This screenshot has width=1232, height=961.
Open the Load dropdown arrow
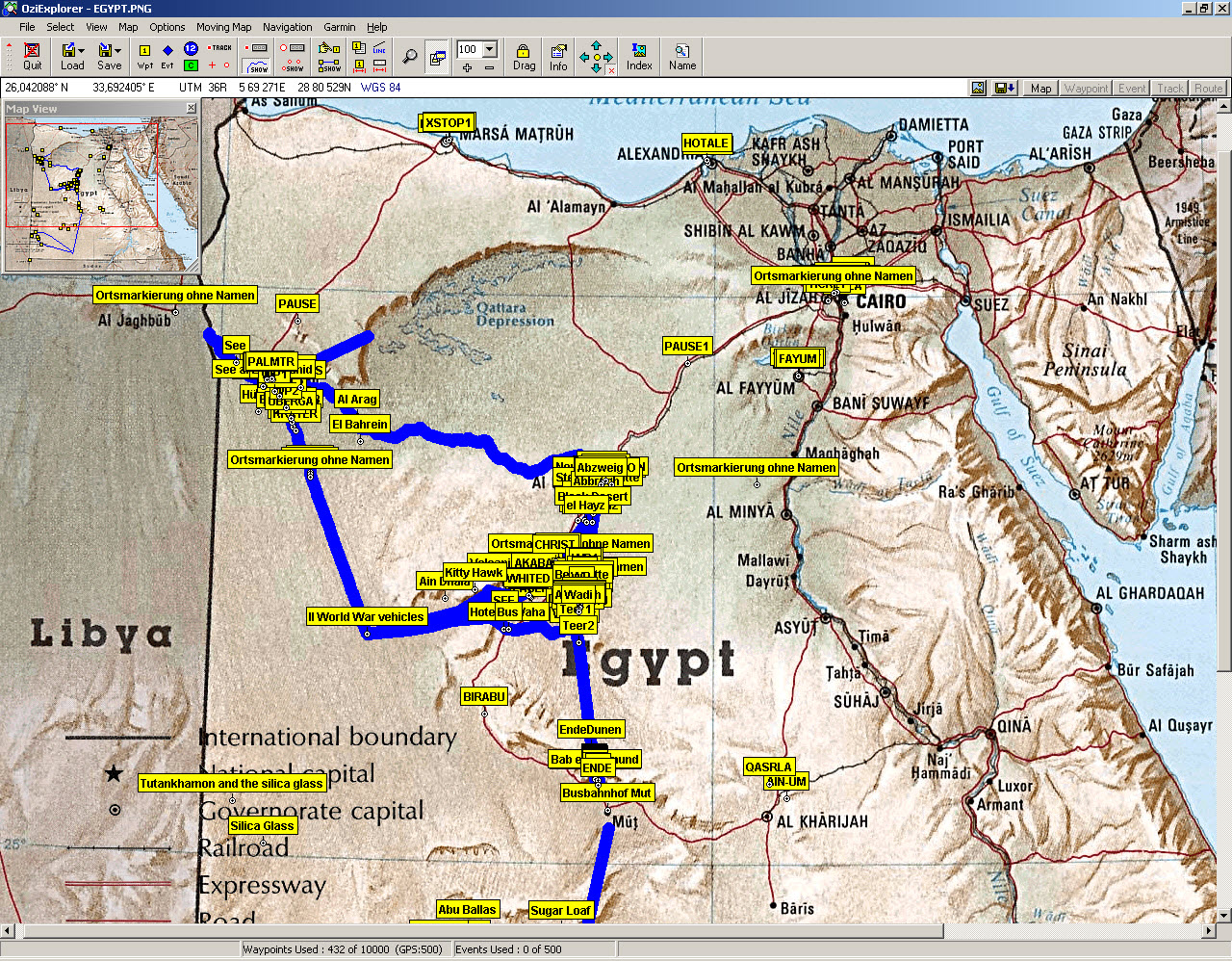pyautogui.click(x=81, y=50)
